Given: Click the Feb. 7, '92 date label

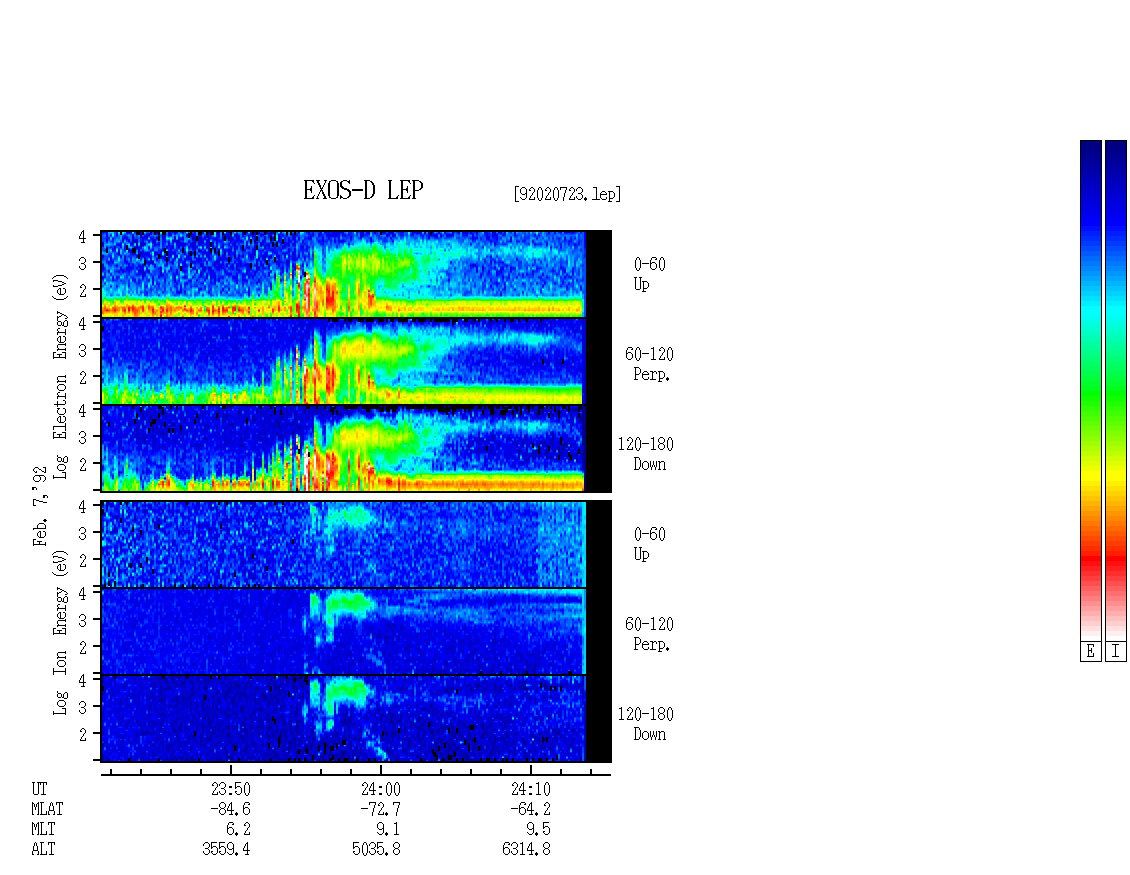Looking at the screenshot, I should [x=40, y=506].
